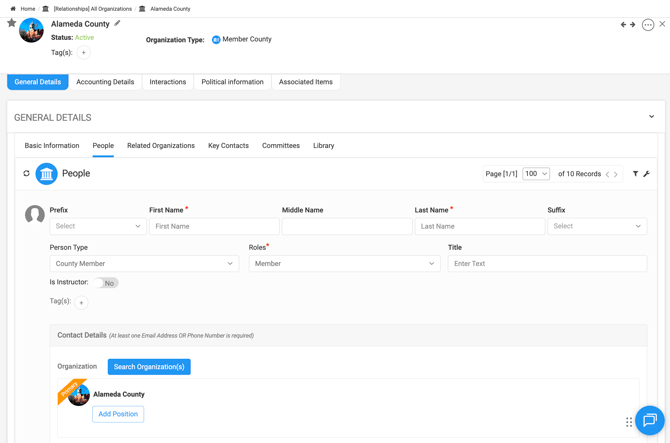Refresh the People list
Viewport: 670px width, 443px height.
coord(26,173)
